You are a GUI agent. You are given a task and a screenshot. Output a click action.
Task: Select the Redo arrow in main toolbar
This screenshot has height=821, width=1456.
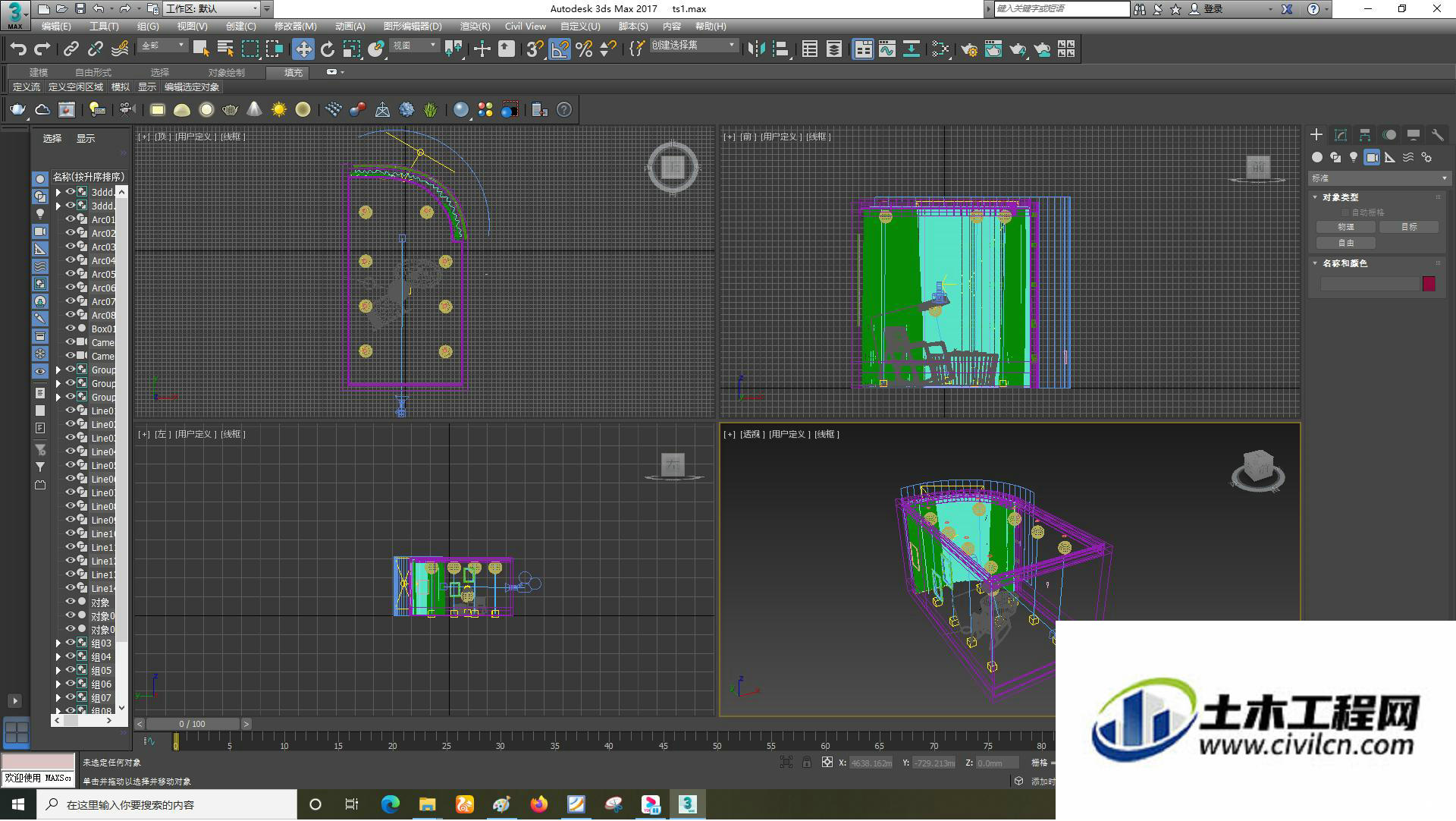click(x=42, y=49)
